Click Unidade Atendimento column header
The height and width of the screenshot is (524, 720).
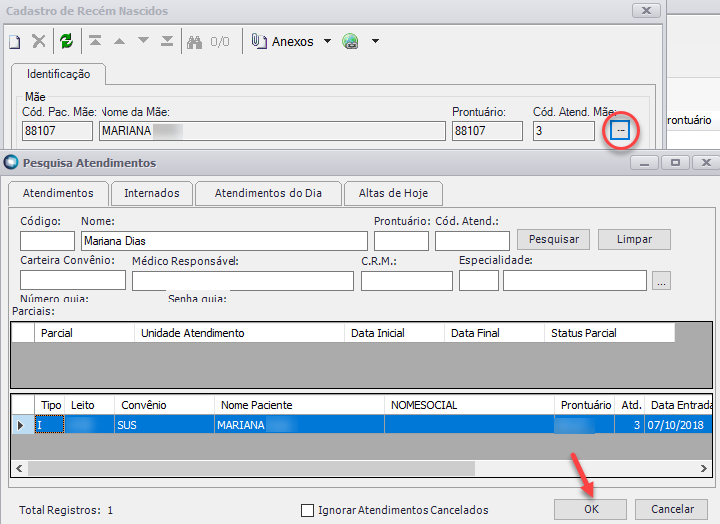239,333
